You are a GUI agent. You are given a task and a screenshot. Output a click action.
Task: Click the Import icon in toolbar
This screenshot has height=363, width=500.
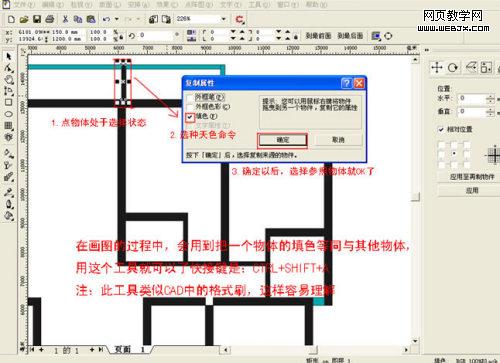click(153, 19)
